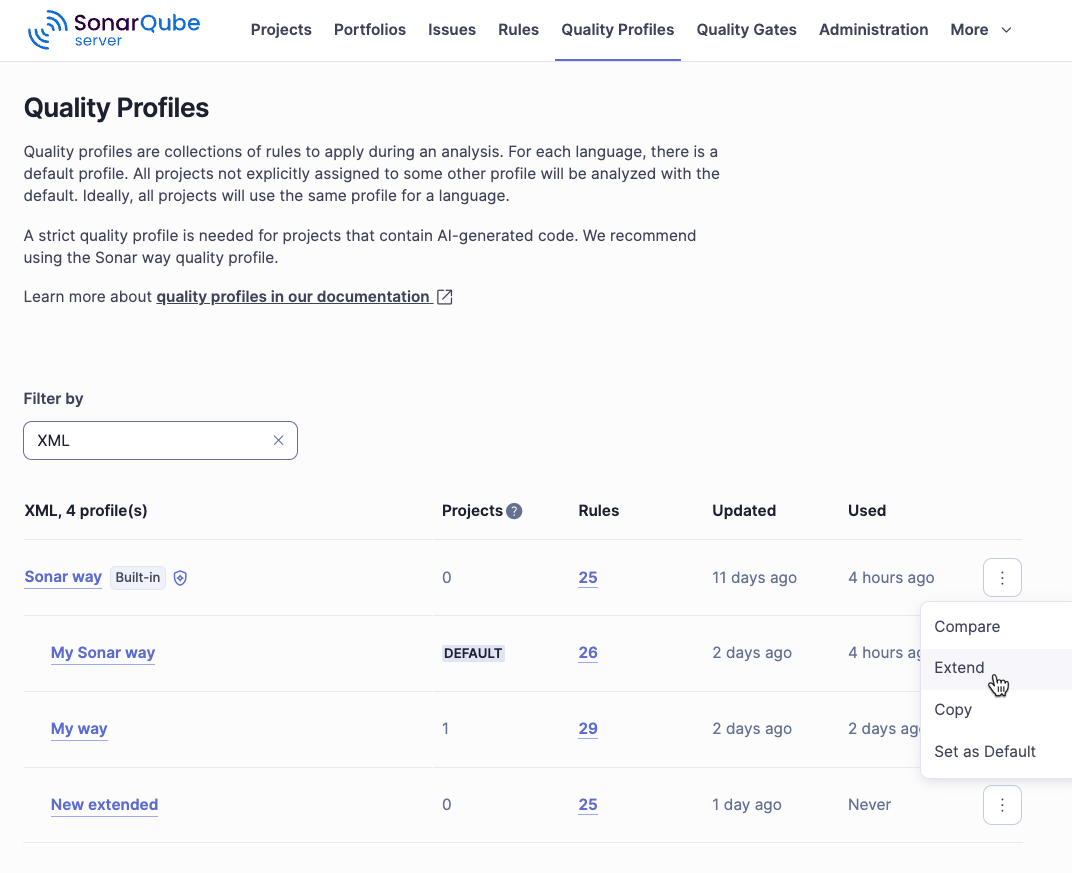Expand the More navigation dropdown
This screenshot has height=873, width=1072.
pyautogui.click(x=980, y=29)
